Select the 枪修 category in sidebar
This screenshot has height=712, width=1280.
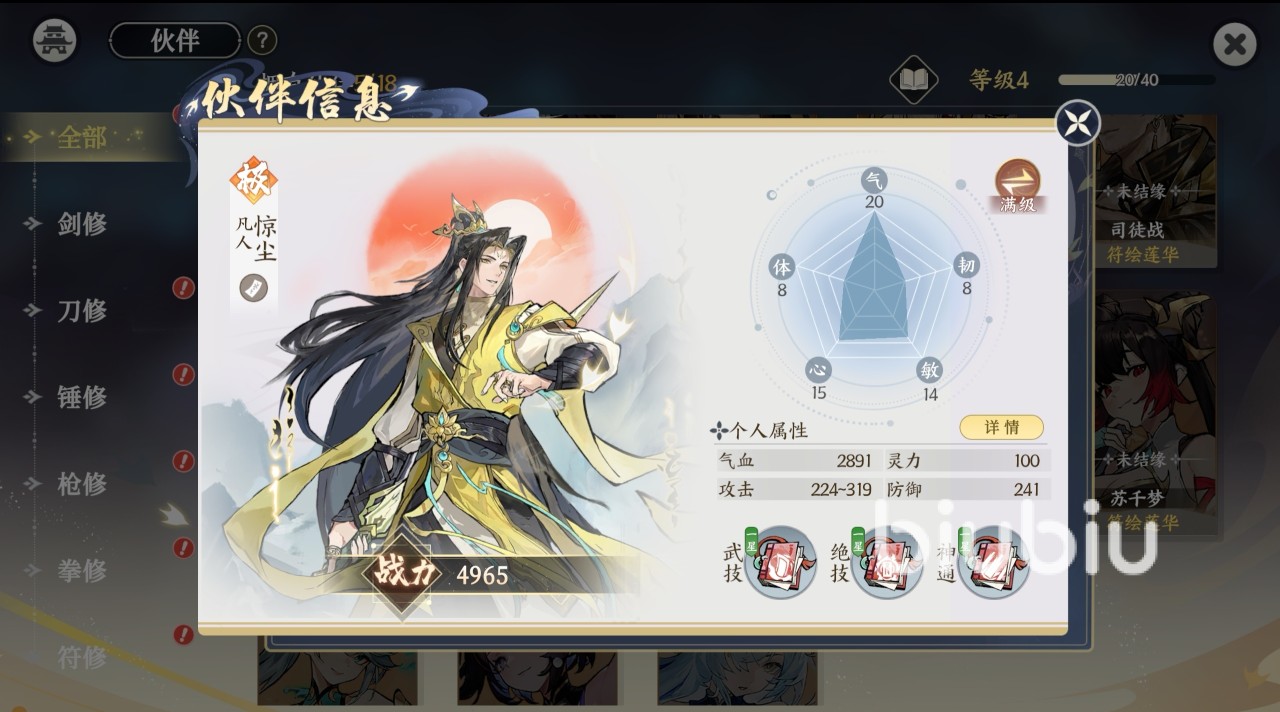tap(82, 484)
